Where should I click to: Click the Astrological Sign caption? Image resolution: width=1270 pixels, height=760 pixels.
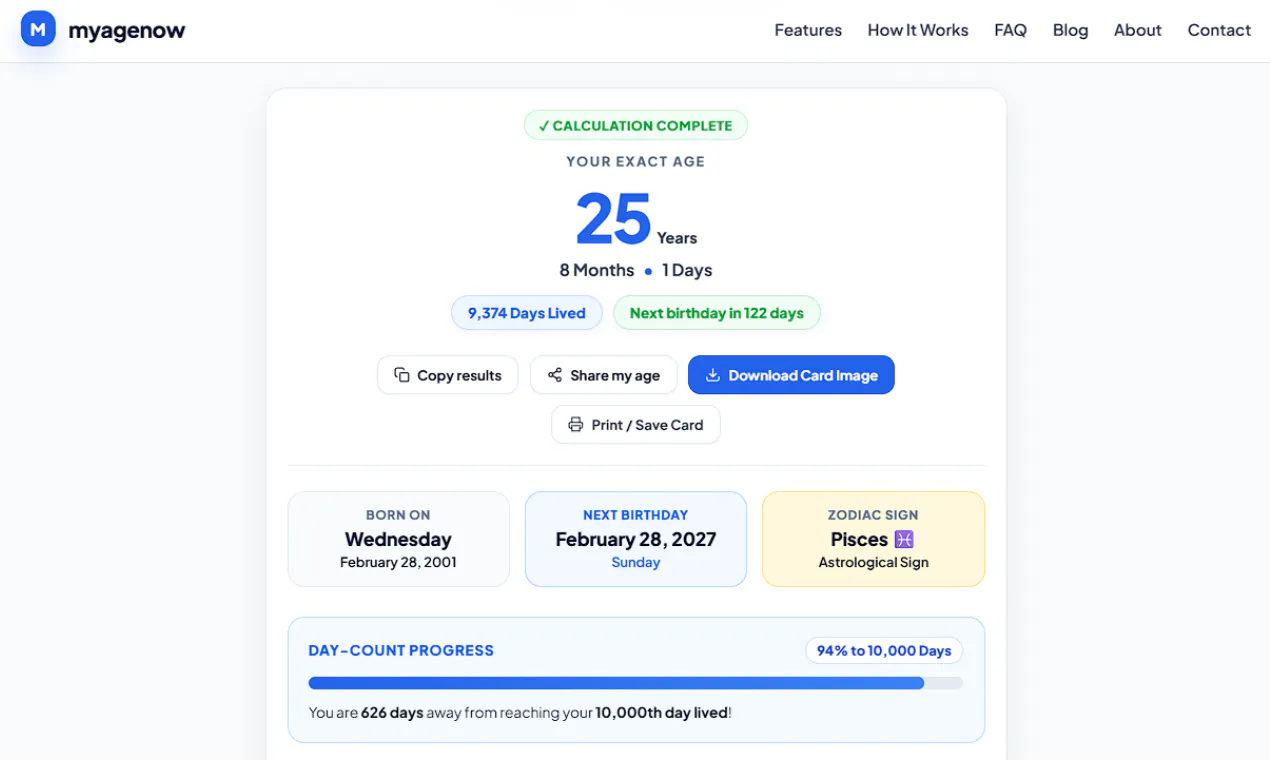point(873,562)
